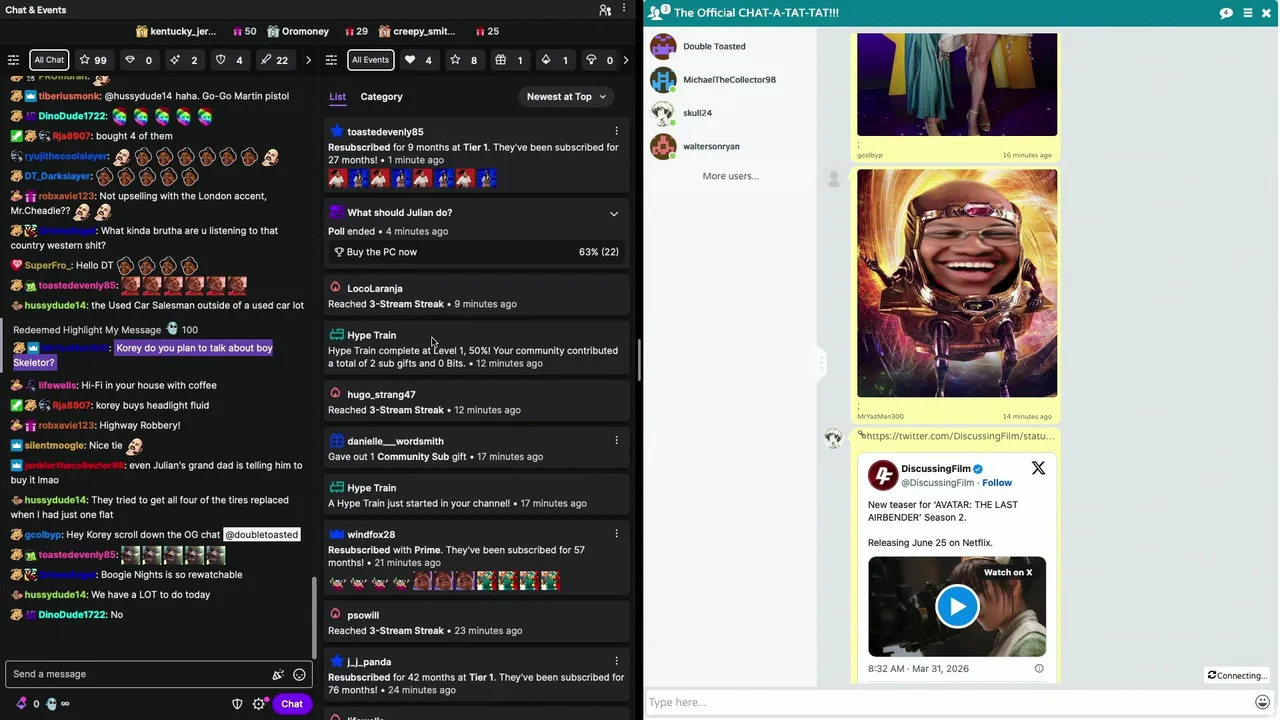Select user skull24
The image size is (1280, 720).
(697, 113)
